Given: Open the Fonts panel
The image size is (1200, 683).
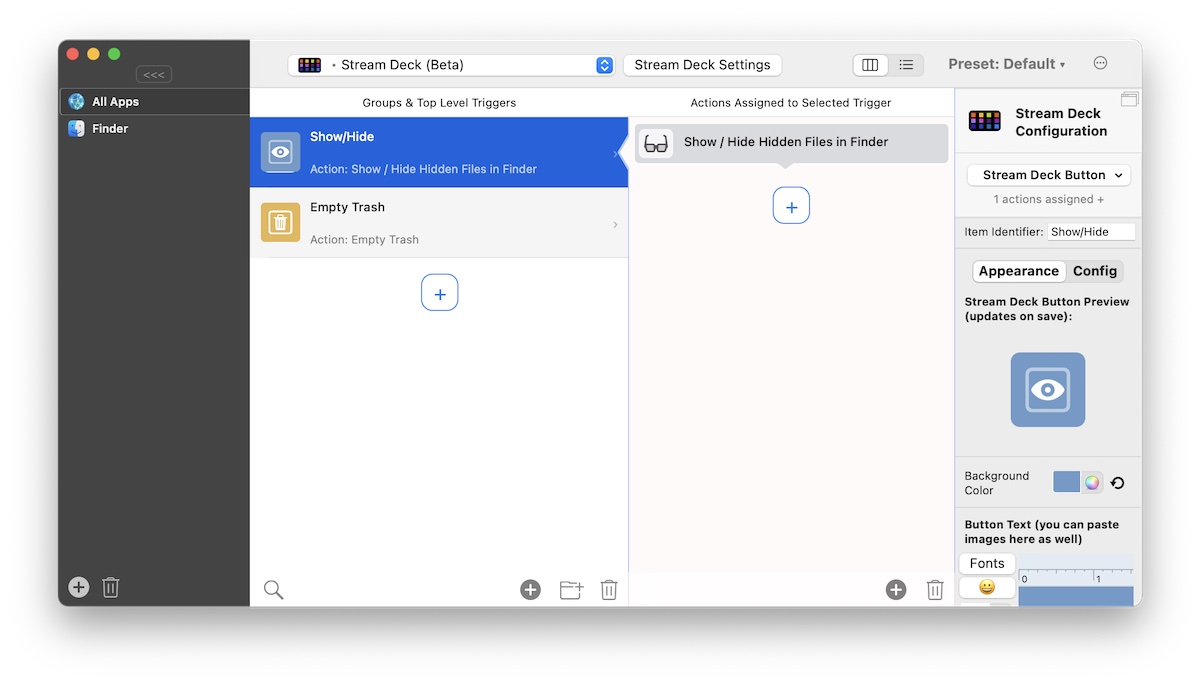Looking at the screenshot, I should pos(987,564).
